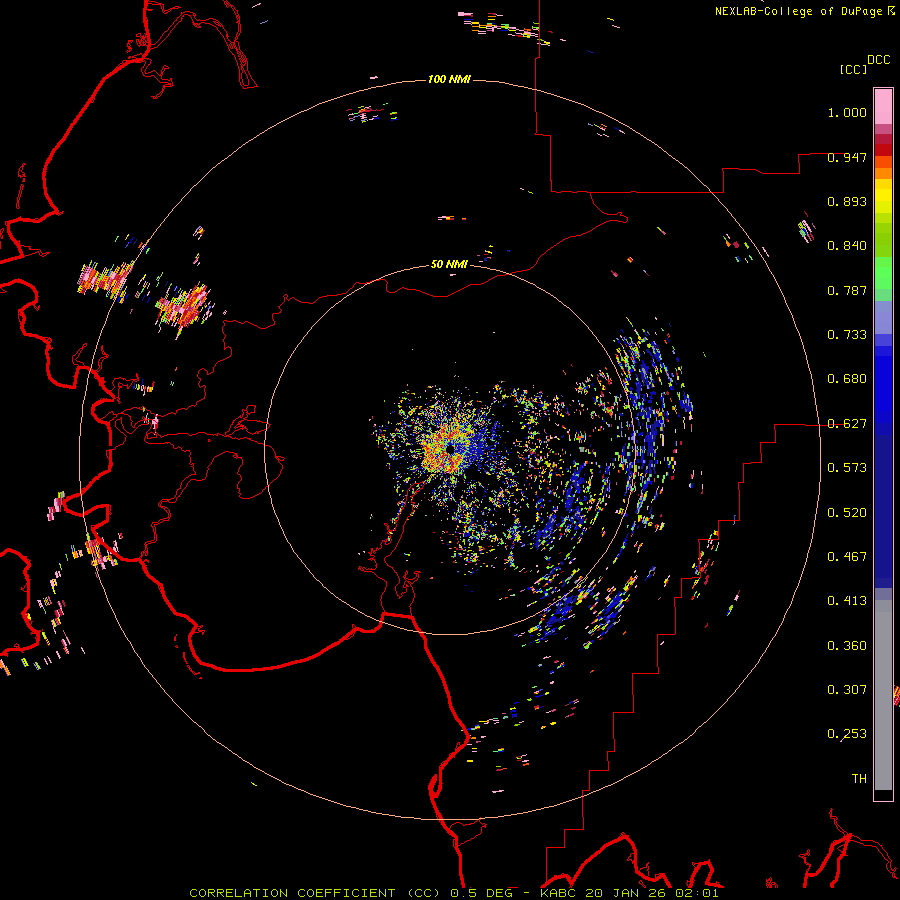900x900 pixels.
Task: Click the 0.840 legend value
Action: (x=847, y=246)
